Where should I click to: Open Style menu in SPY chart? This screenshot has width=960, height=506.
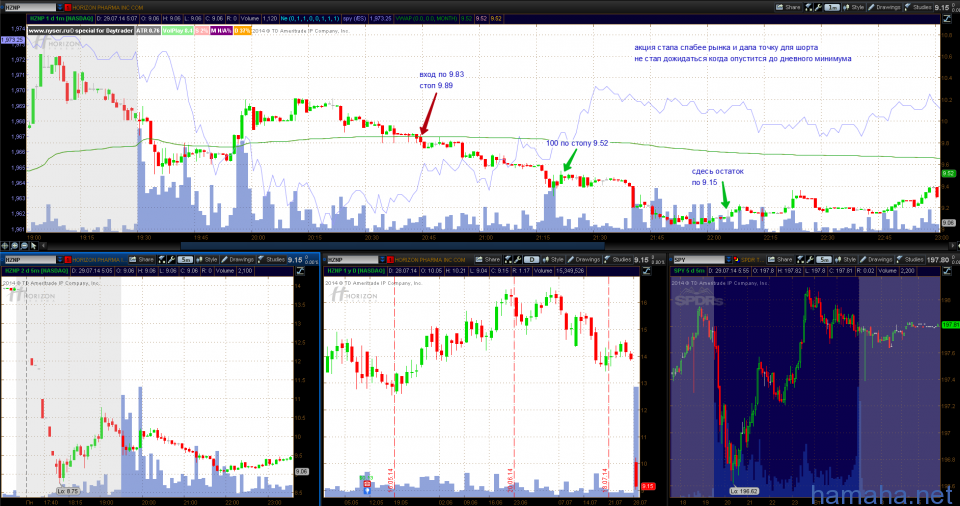[846, 260]
